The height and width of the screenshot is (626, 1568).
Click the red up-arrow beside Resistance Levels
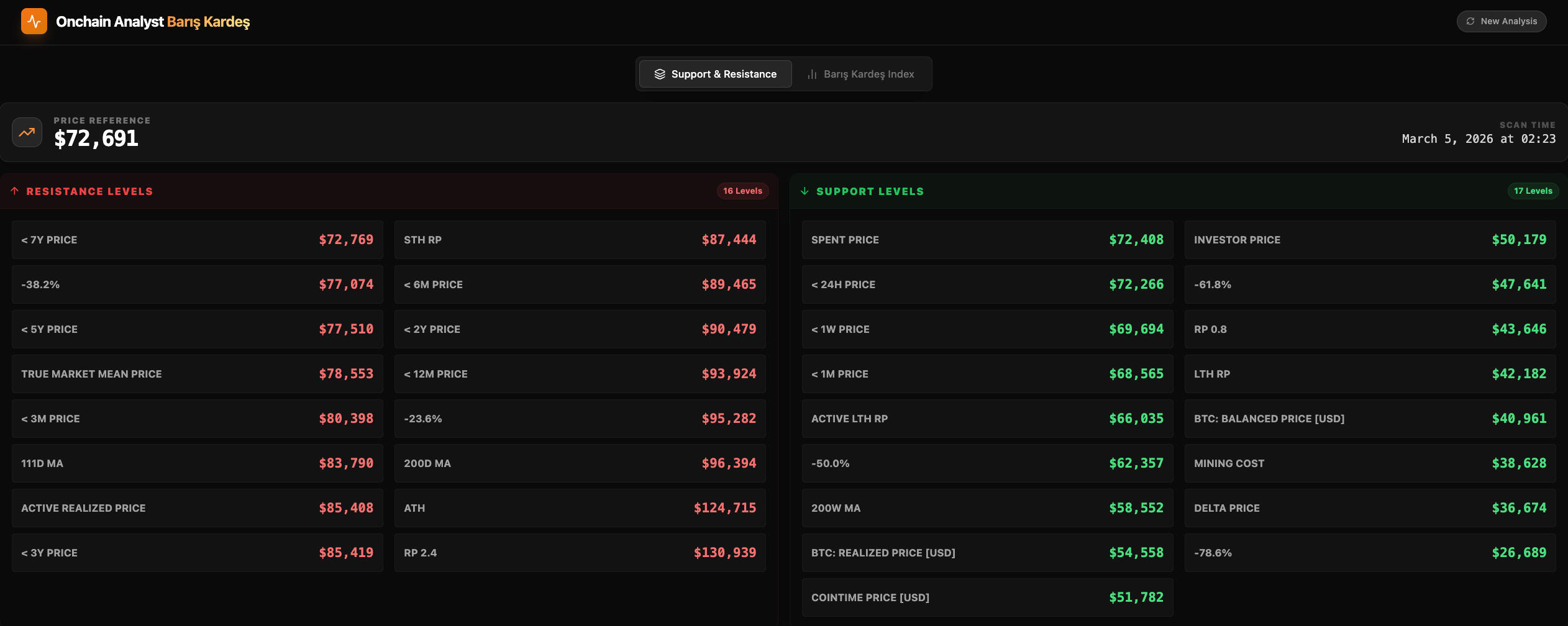pyautogui.click(x=15, y=191)
